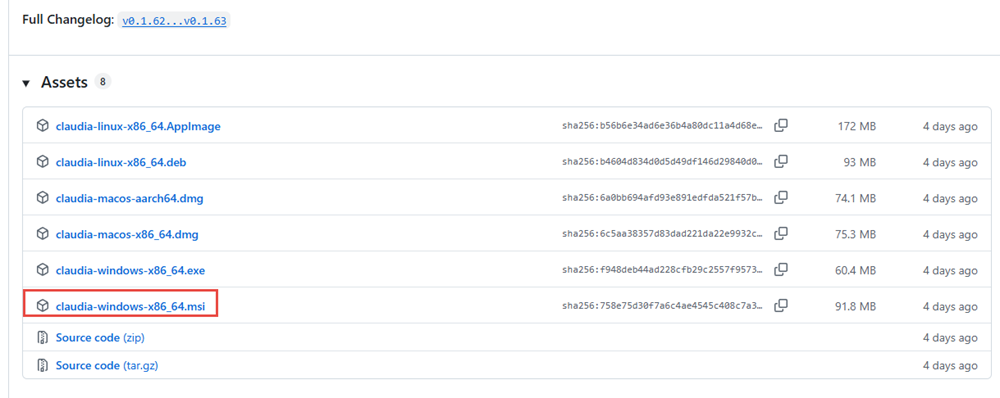Select hash text sha256:6c5aa38357d83dad221da22e9932c…
This screenshot has width=1000, height=398.
coord(662,235)
